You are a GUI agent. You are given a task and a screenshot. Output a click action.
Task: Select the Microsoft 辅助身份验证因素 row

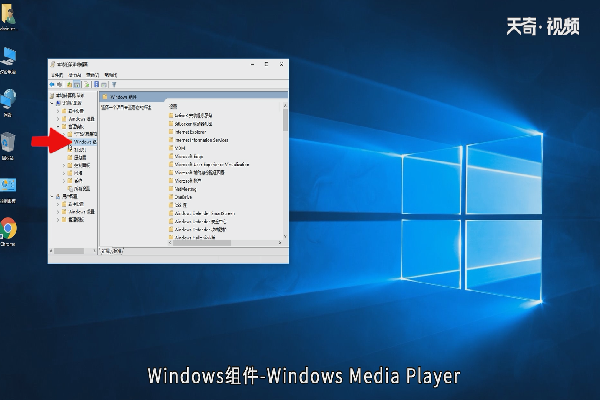tap(197, 173)
